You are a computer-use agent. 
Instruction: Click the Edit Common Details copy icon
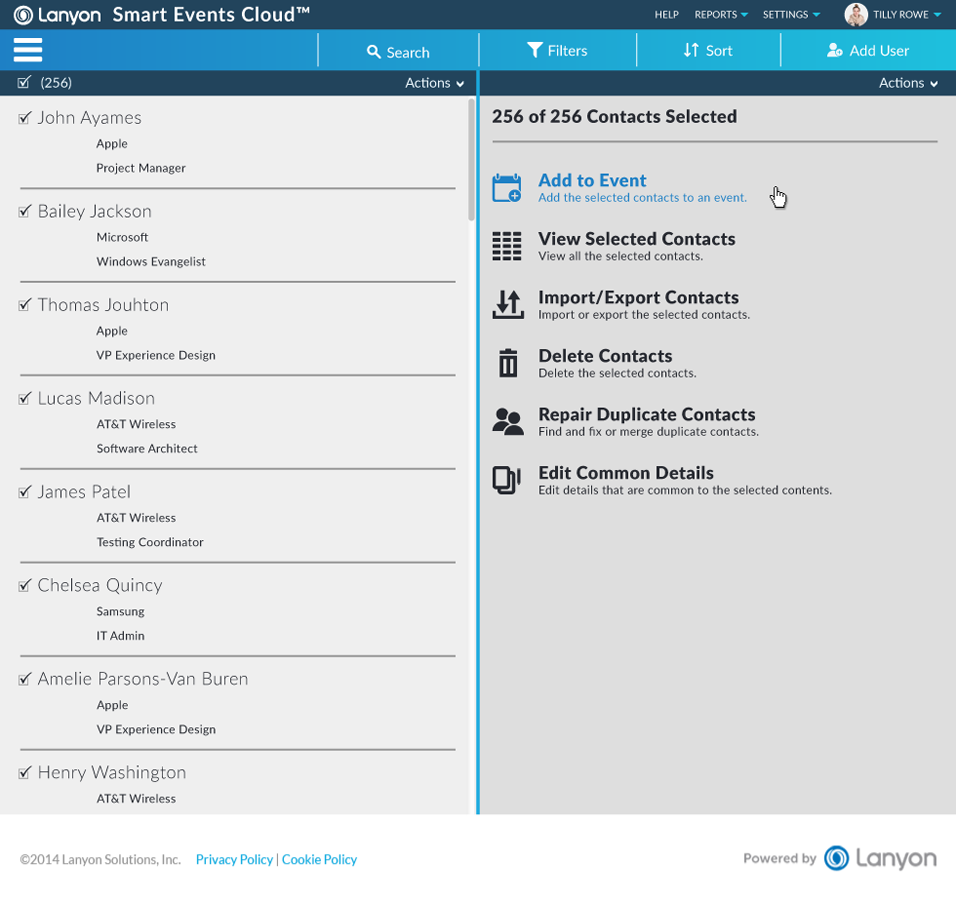[507, 480]
